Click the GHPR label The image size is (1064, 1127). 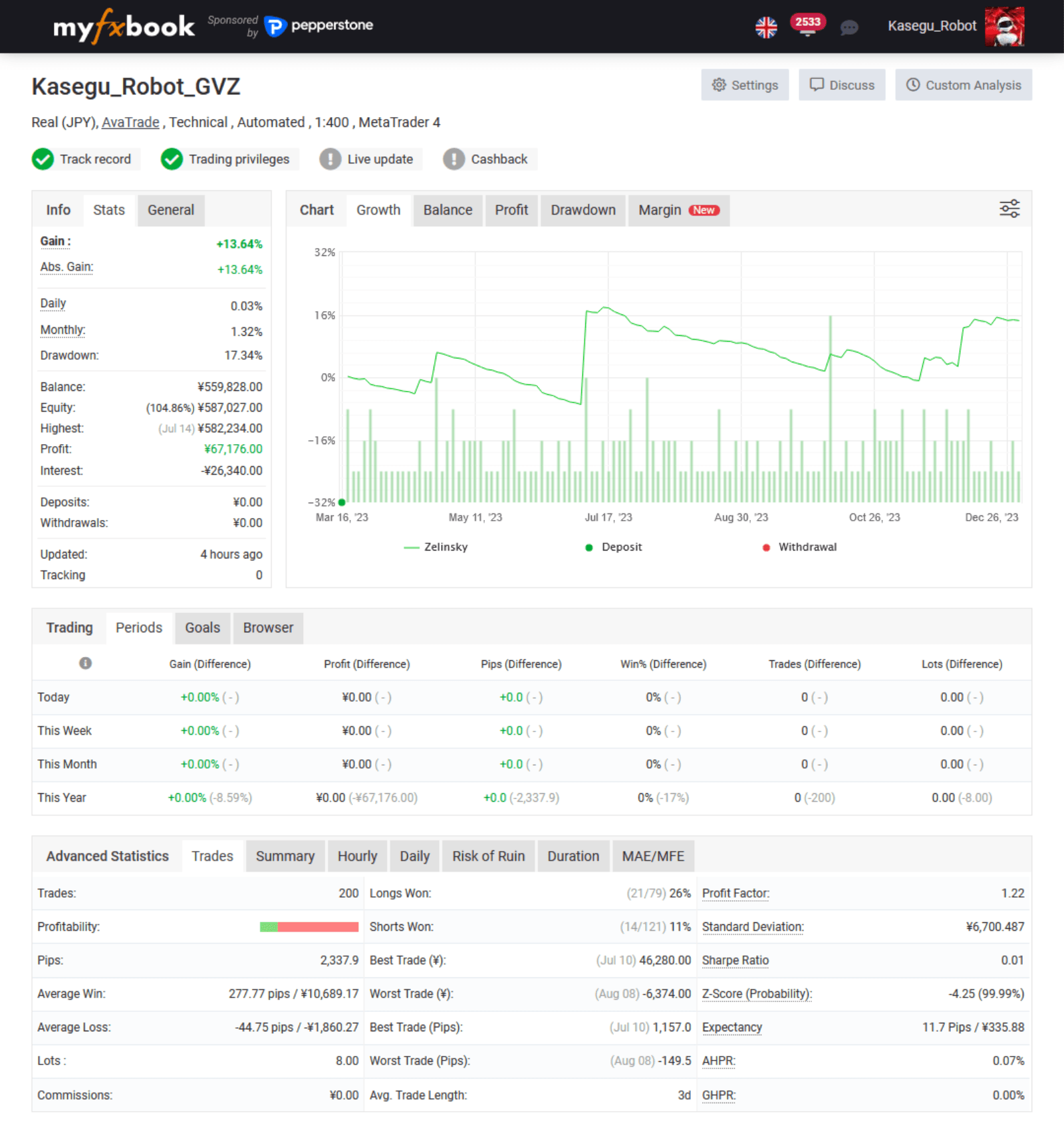coord(719,1096)
